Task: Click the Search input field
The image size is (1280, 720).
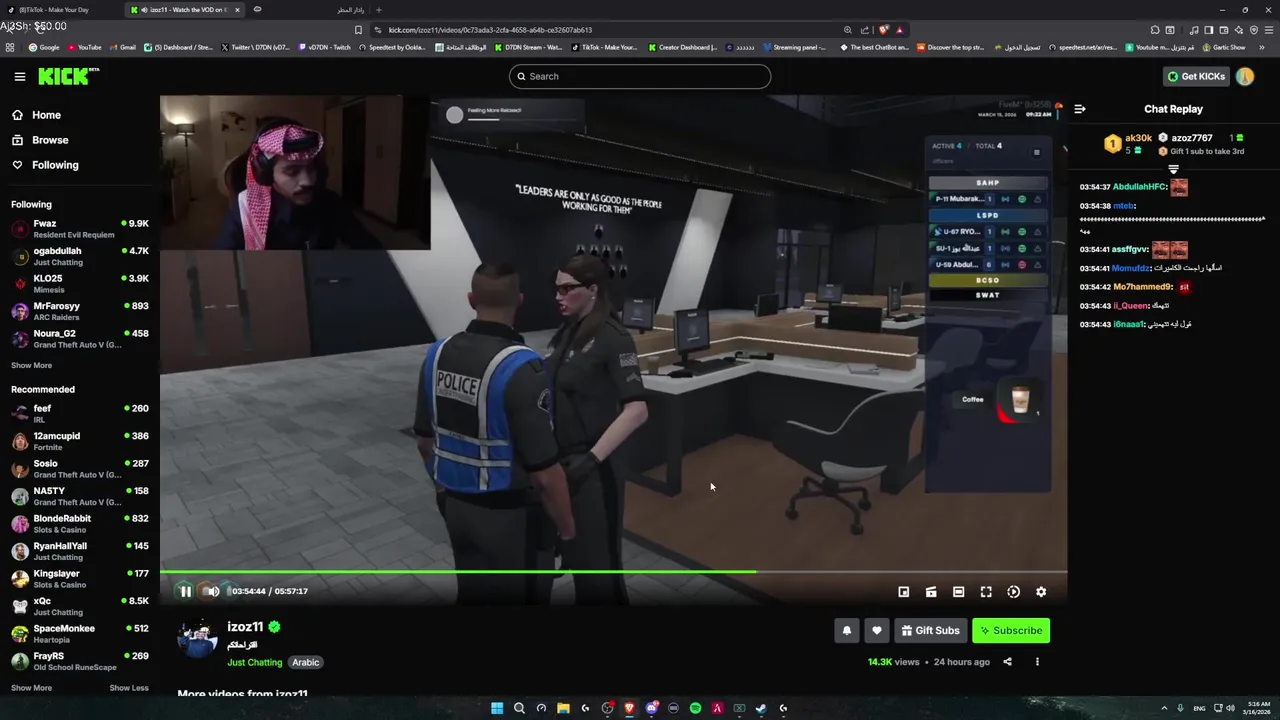Action: click(640, 76)
